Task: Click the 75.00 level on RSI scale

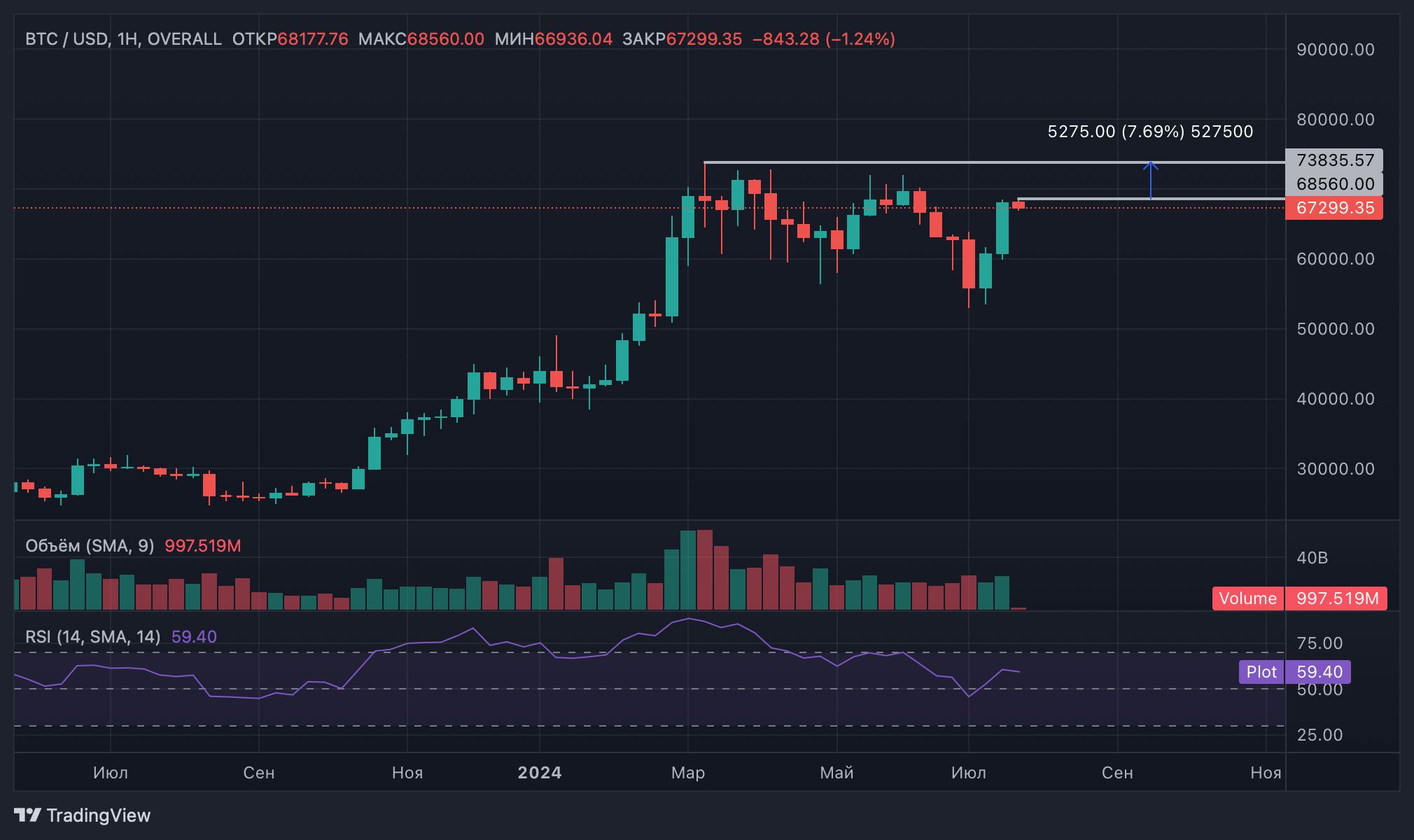Action: point(1319,643)
